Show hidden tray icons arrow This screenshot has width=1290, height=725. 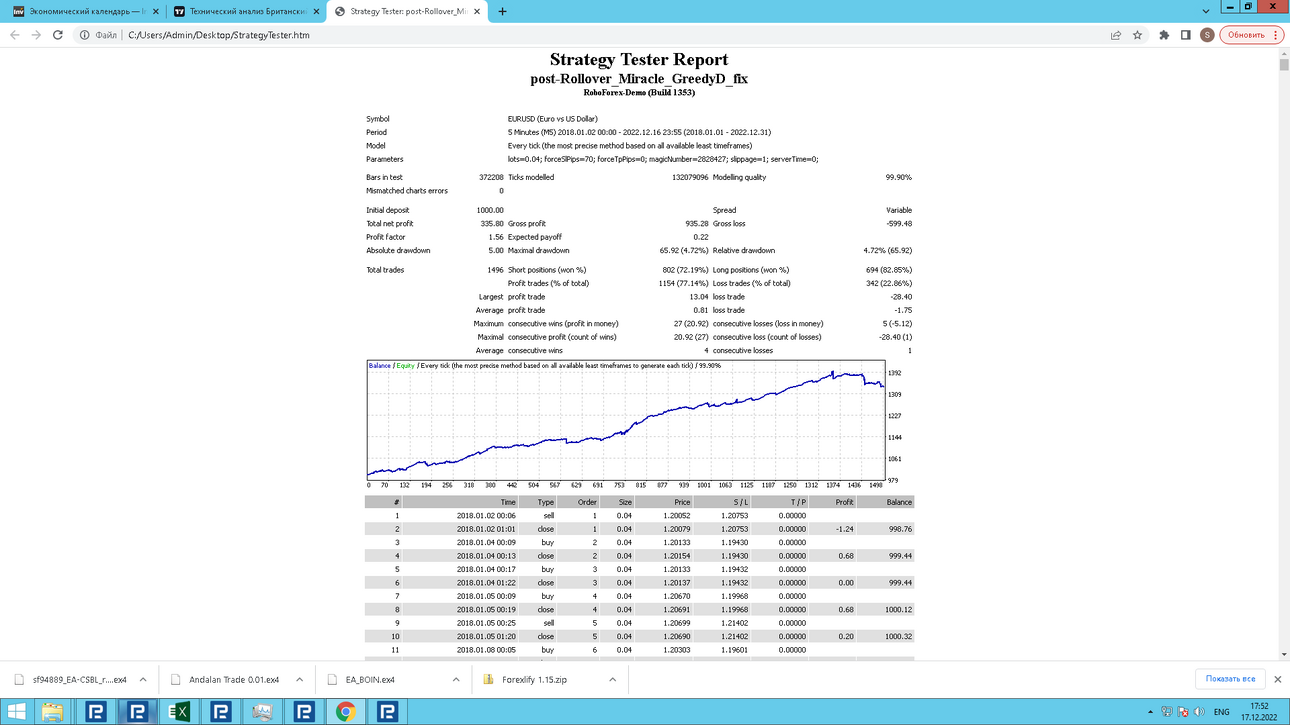coord(1152,712)
